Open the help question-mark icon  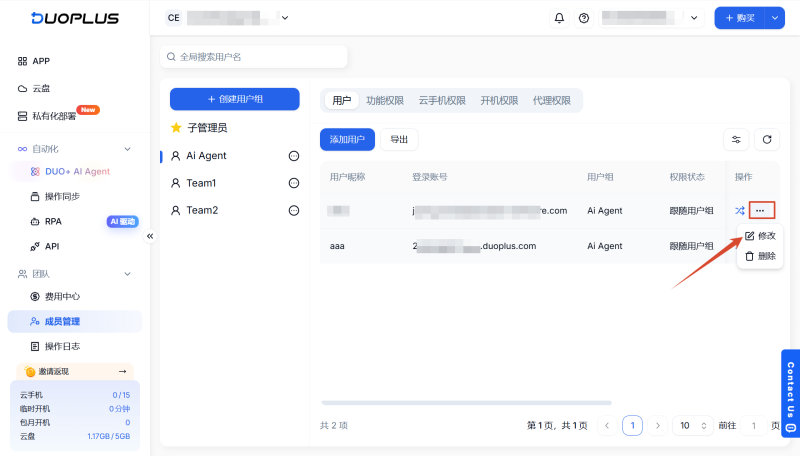click(584, 18)
